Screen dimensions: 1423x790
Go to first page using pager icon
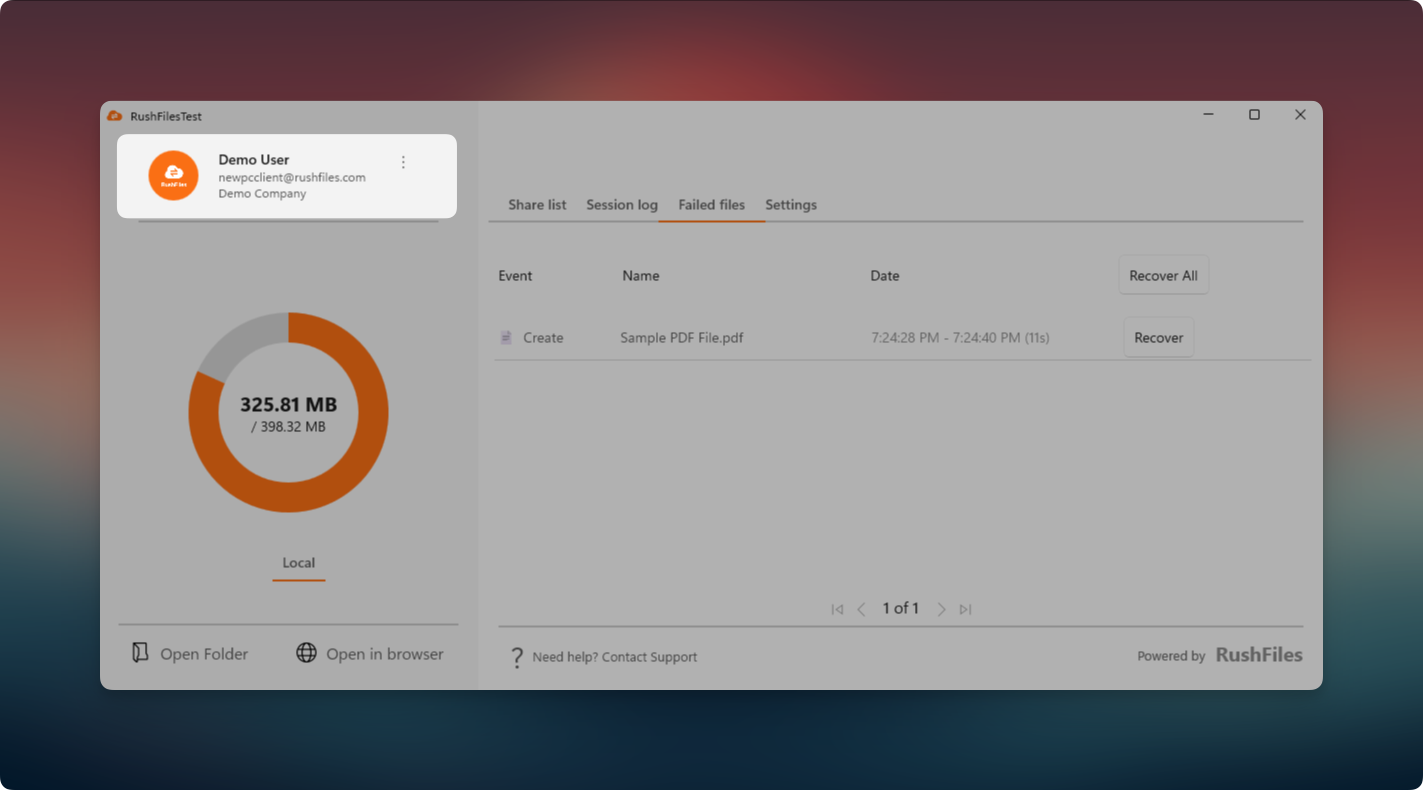(x=837, y=609)
